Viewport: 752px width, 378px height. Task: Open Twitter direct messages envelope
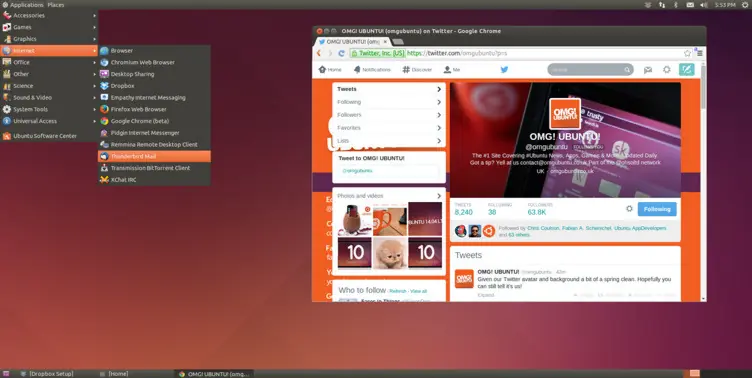pos(648,70)
